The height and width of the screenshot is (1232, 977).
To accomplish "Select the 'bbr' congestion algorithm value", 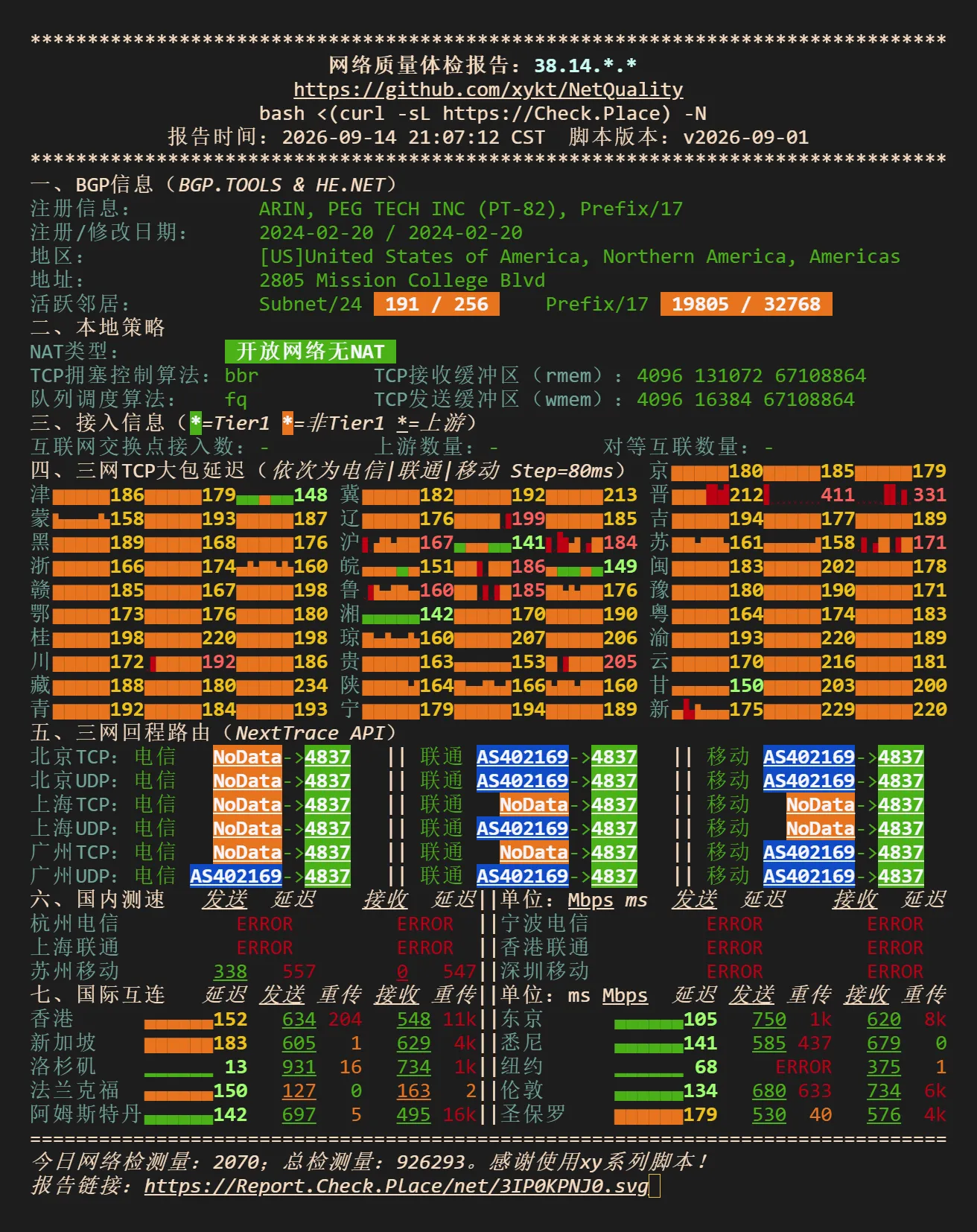I will [x=242, y=375].
